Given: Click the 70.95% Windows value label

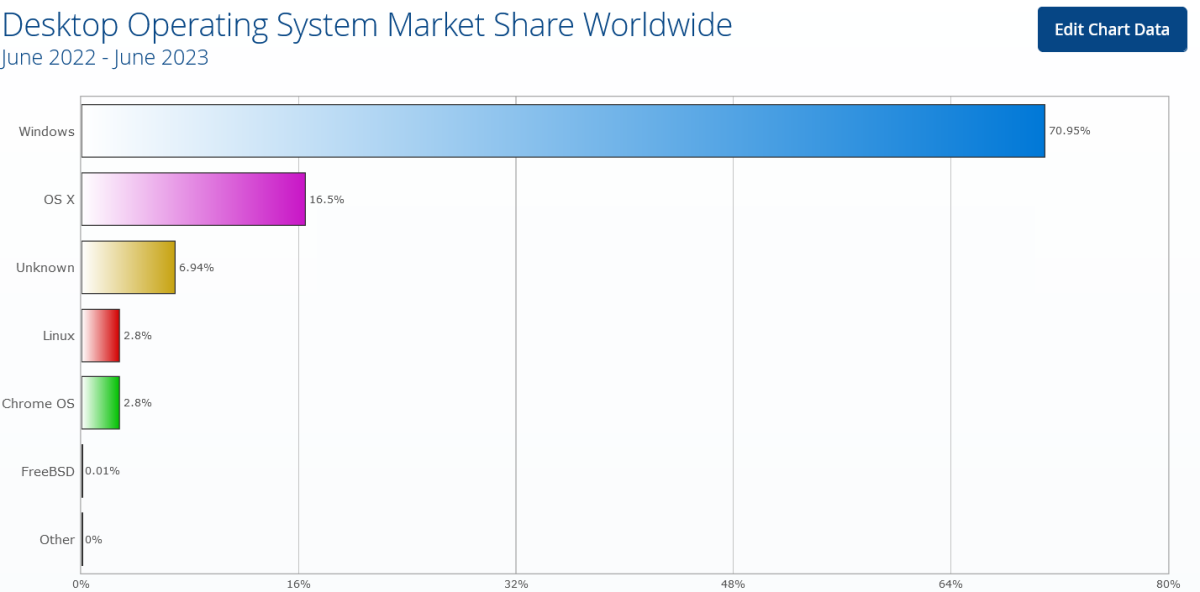Looking at the screenshot, I should 1069,131.
